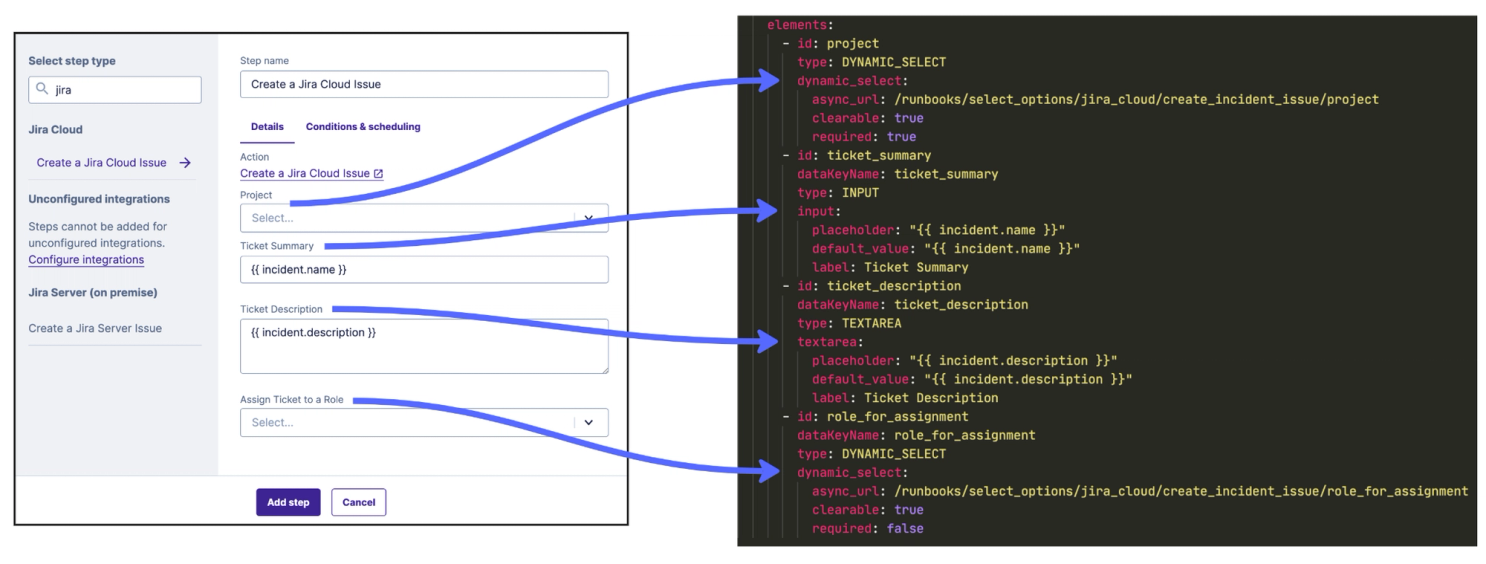The width and height of the screenshot is (1486, 564).
Task: Open the Configure integrations link
Action: pos(86,260)
